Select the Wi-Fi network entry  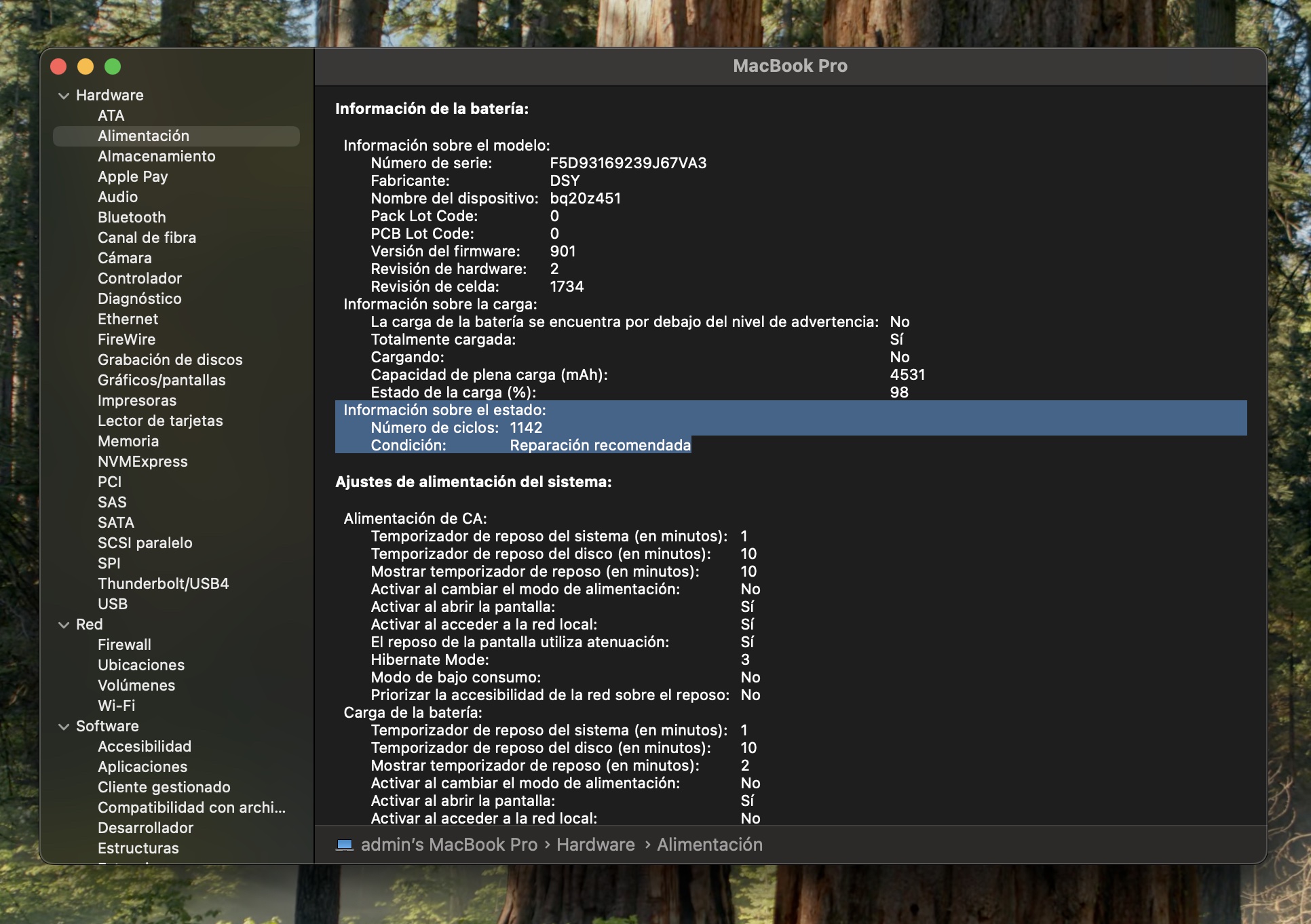pyautogui.click(x=116, y=706)
